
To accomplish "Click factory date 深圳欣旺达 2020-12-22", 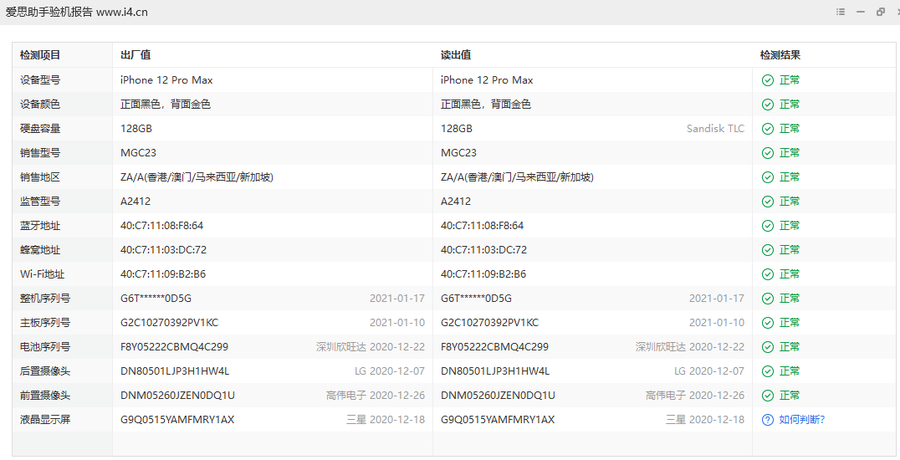I will [x=370, y=347].
